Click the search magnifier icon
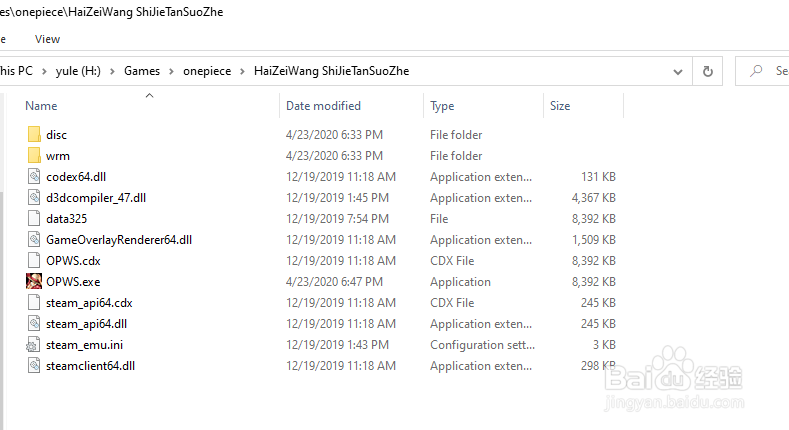 [755, 71]
